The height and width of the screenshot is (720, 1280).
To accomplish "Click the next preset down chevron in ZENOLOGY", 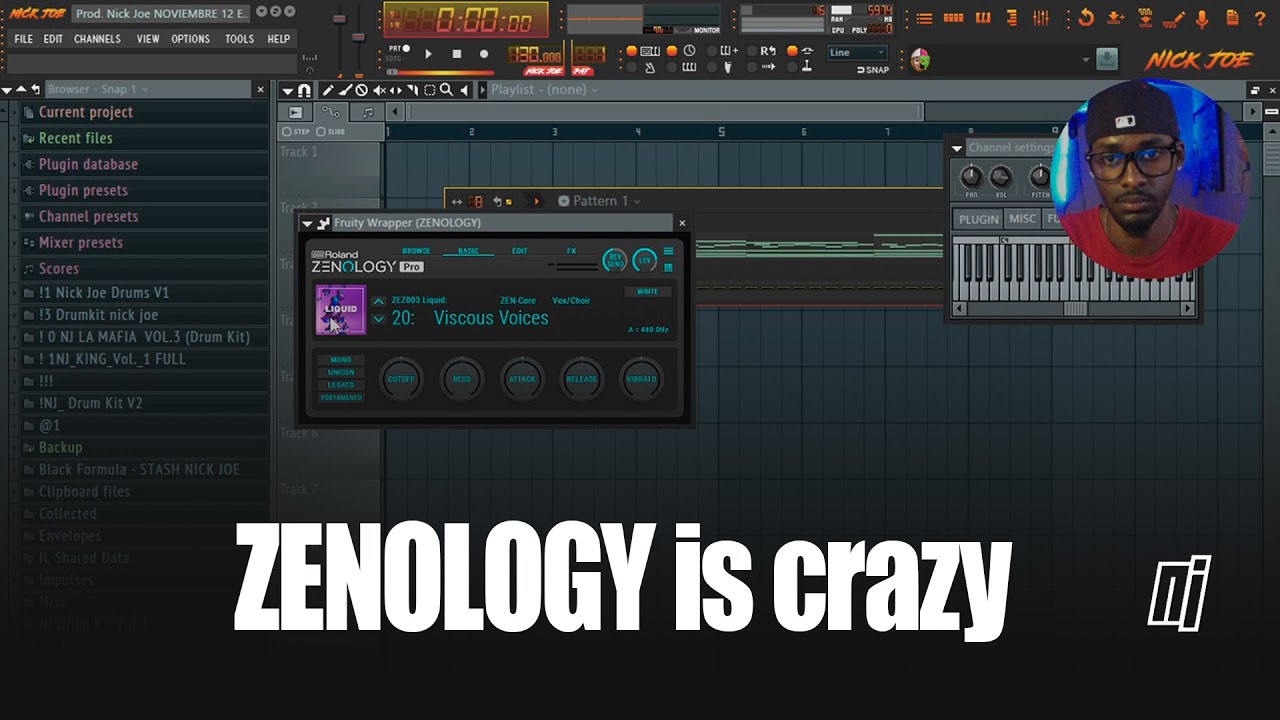I will [x=378, y=319].
